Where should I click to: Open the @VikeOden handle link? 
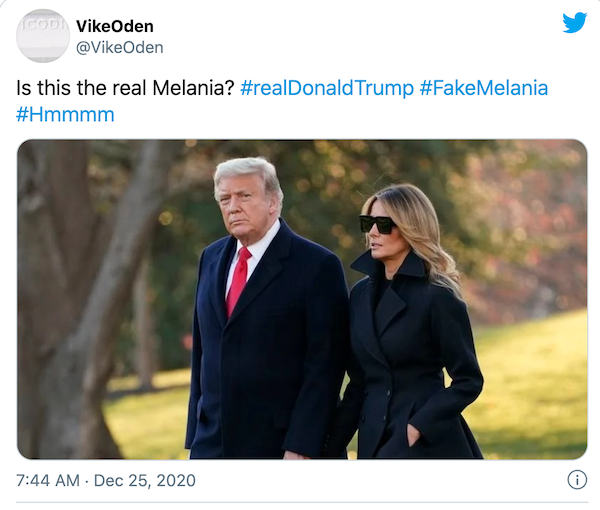point(119,47)
